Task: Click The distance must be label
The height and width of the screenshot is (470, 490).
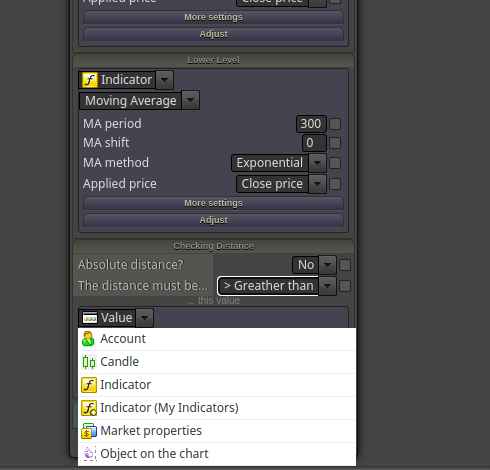Action: 143,286
